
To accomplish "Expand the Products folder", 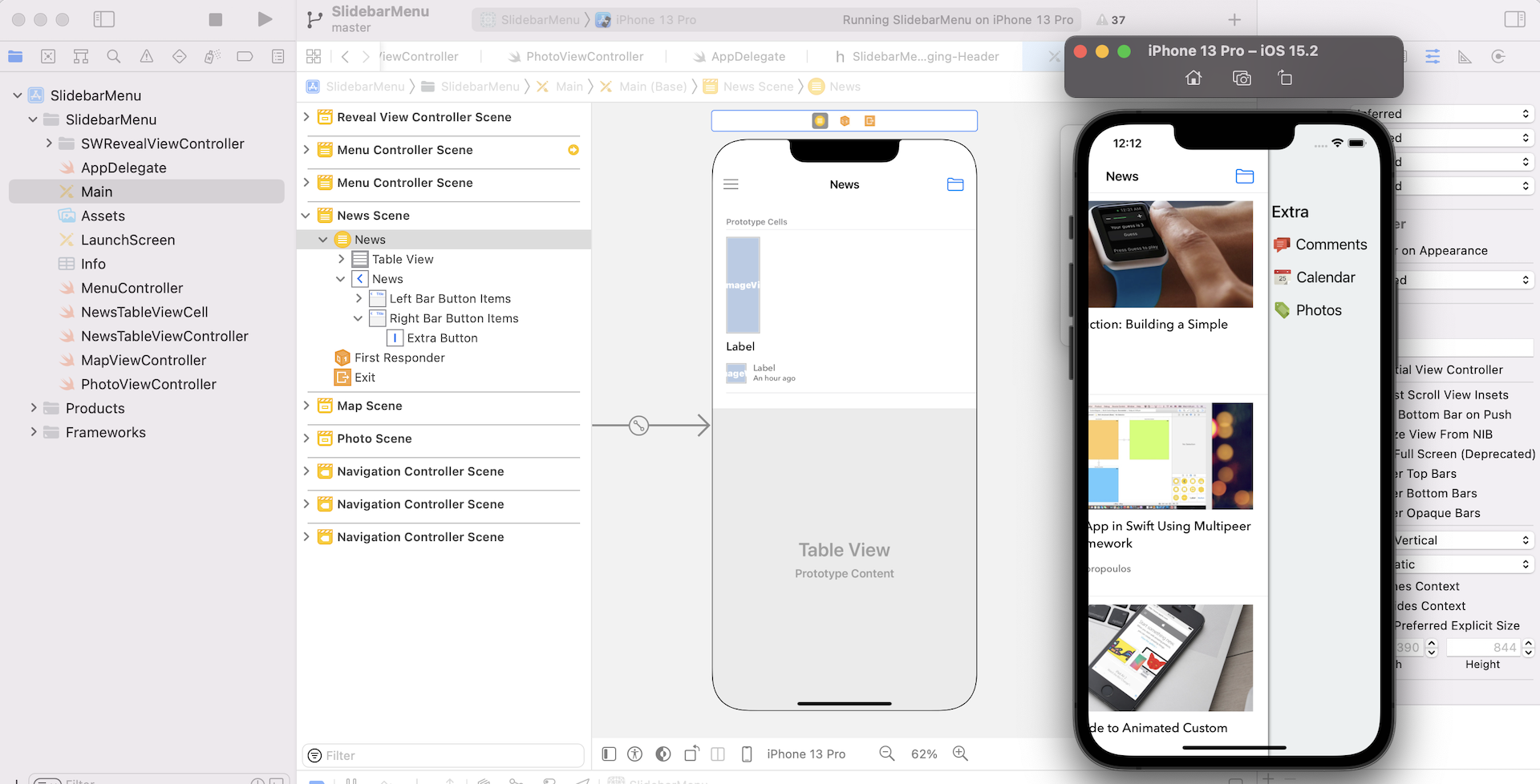I will (x=34, y=408).
